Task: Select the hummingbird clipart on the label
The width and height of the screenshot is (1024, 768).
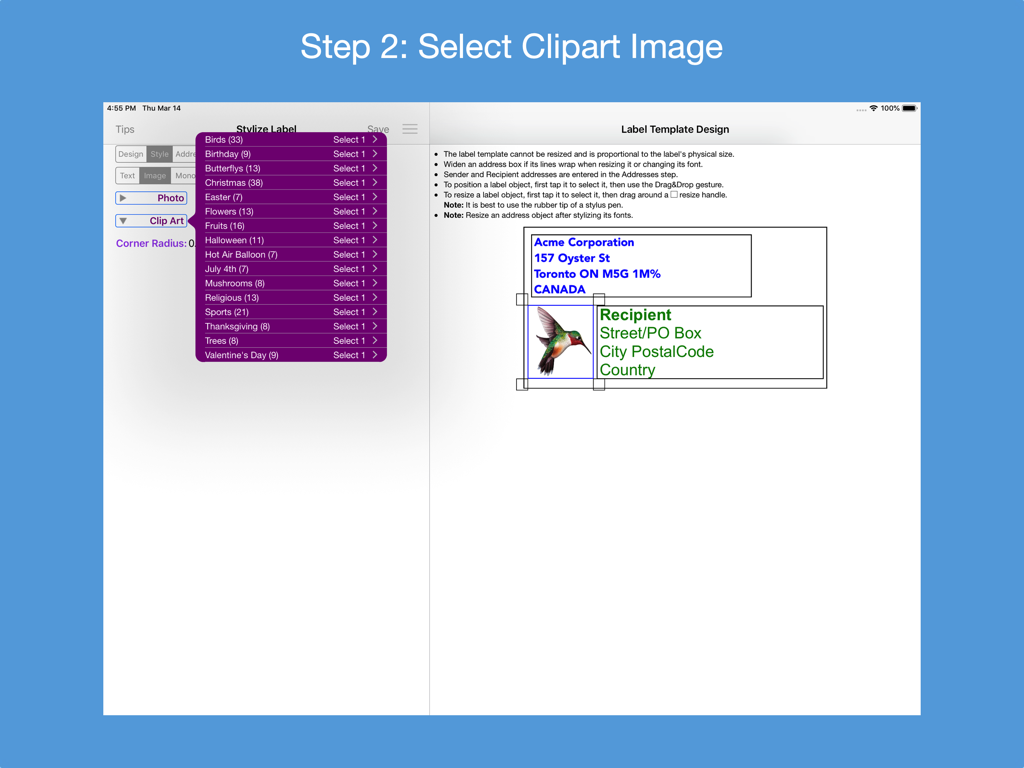Action: [x=560, y=340]
